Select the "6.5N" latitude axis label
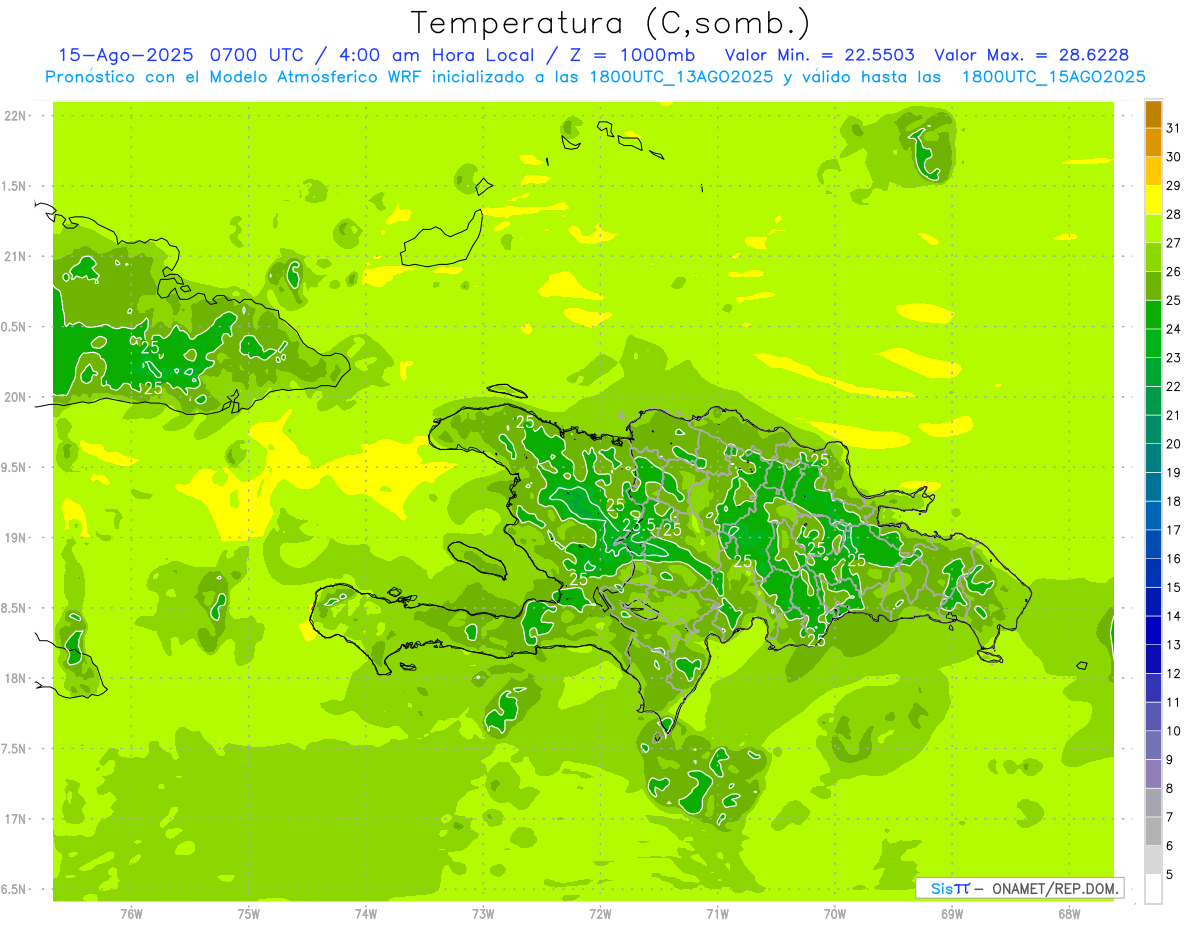The height and width of the screenshot is (927, 1200). [15, 889]
